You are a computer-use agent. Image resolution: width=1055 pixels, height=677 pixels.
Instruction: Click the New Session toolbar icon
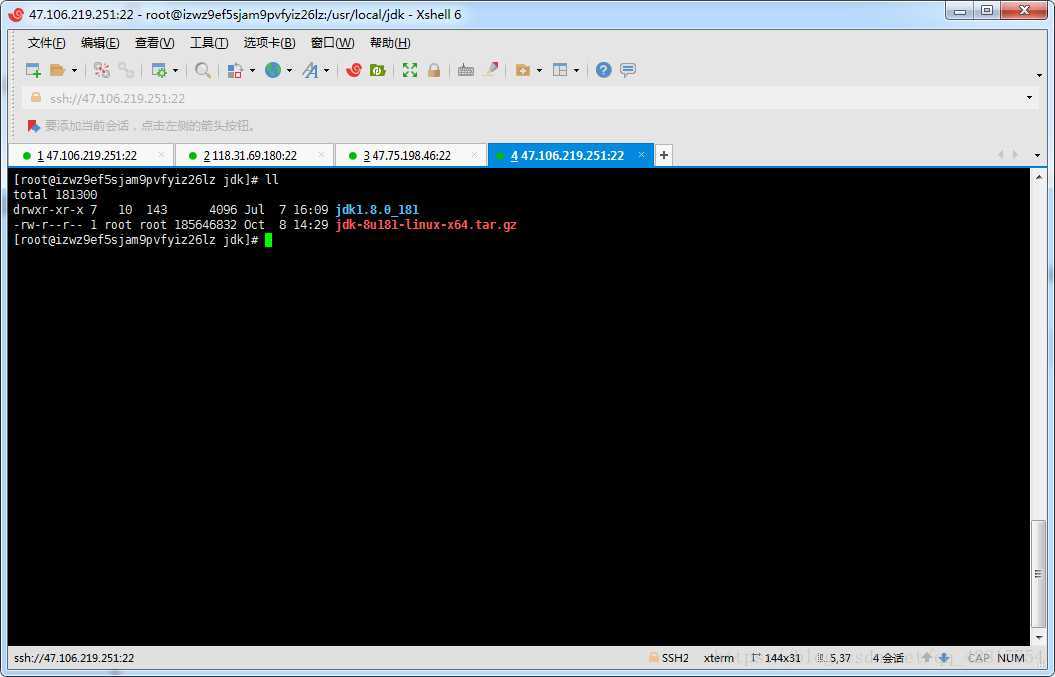(x=33, y=70)
